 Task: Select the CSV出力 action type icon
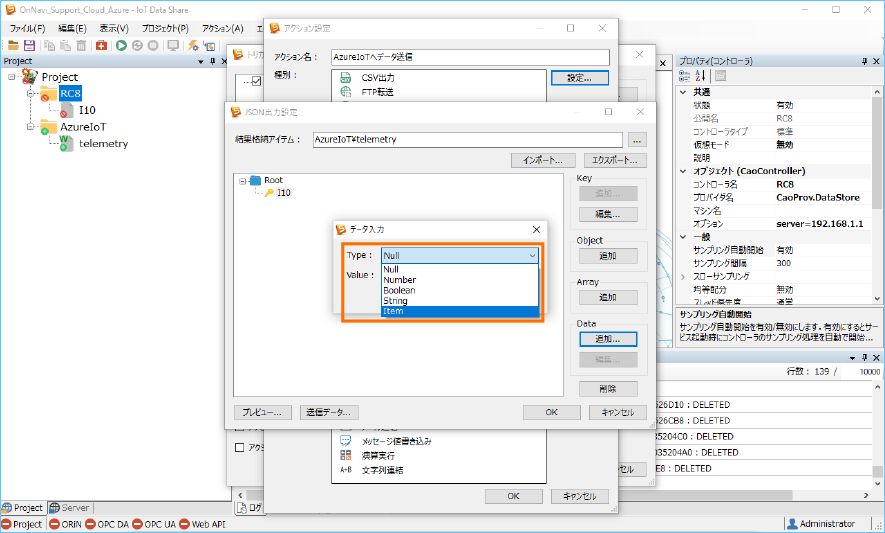345,78
